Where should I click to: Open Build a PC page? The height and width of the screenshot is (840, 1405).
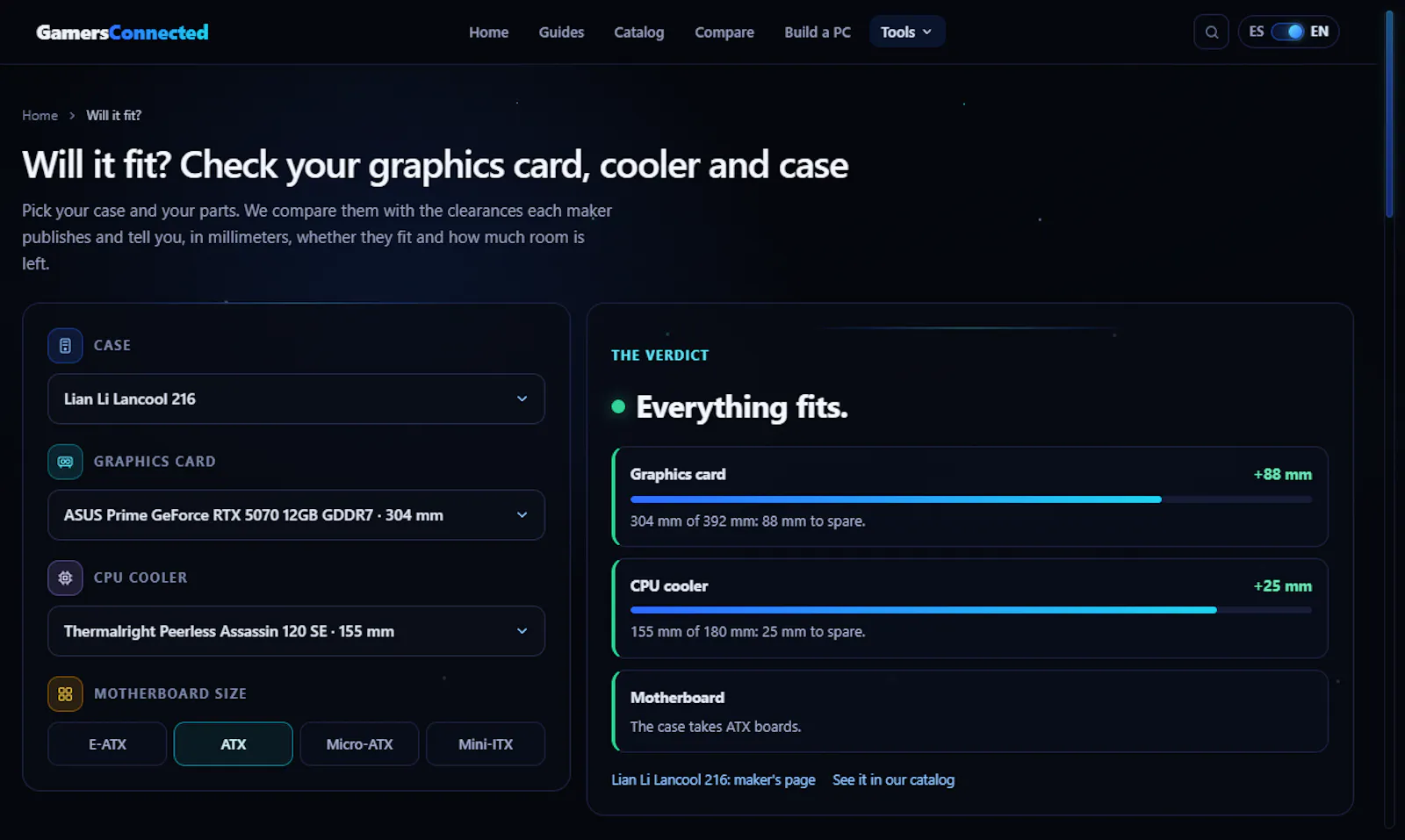[818, 32]
